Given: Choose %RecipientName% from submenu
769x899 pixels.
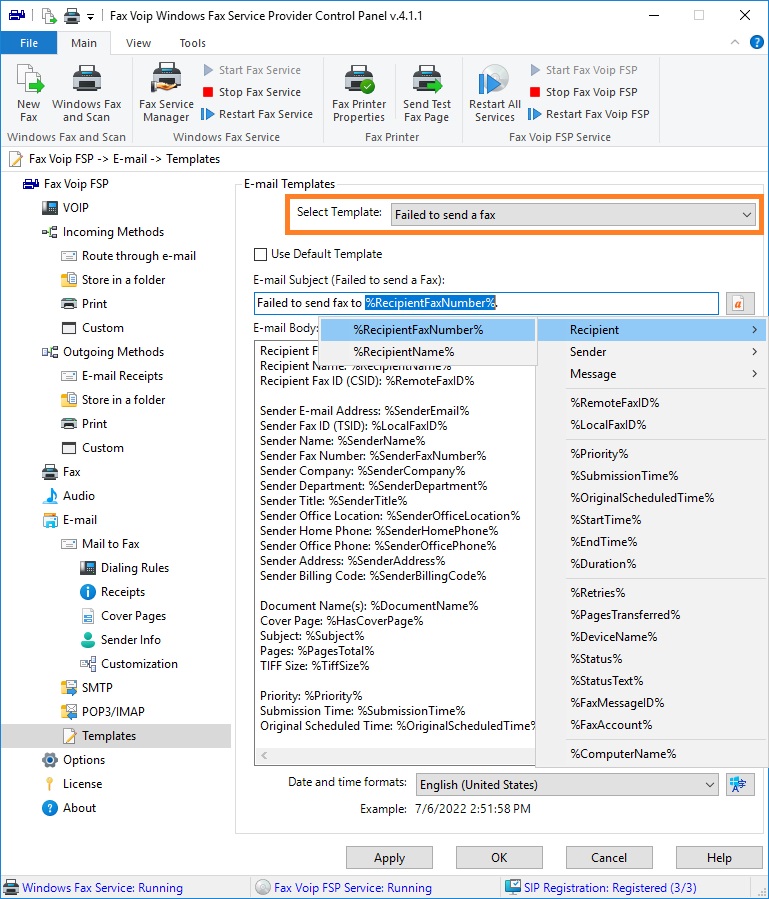Looking at the screenshot, I should tap(428, 352).
